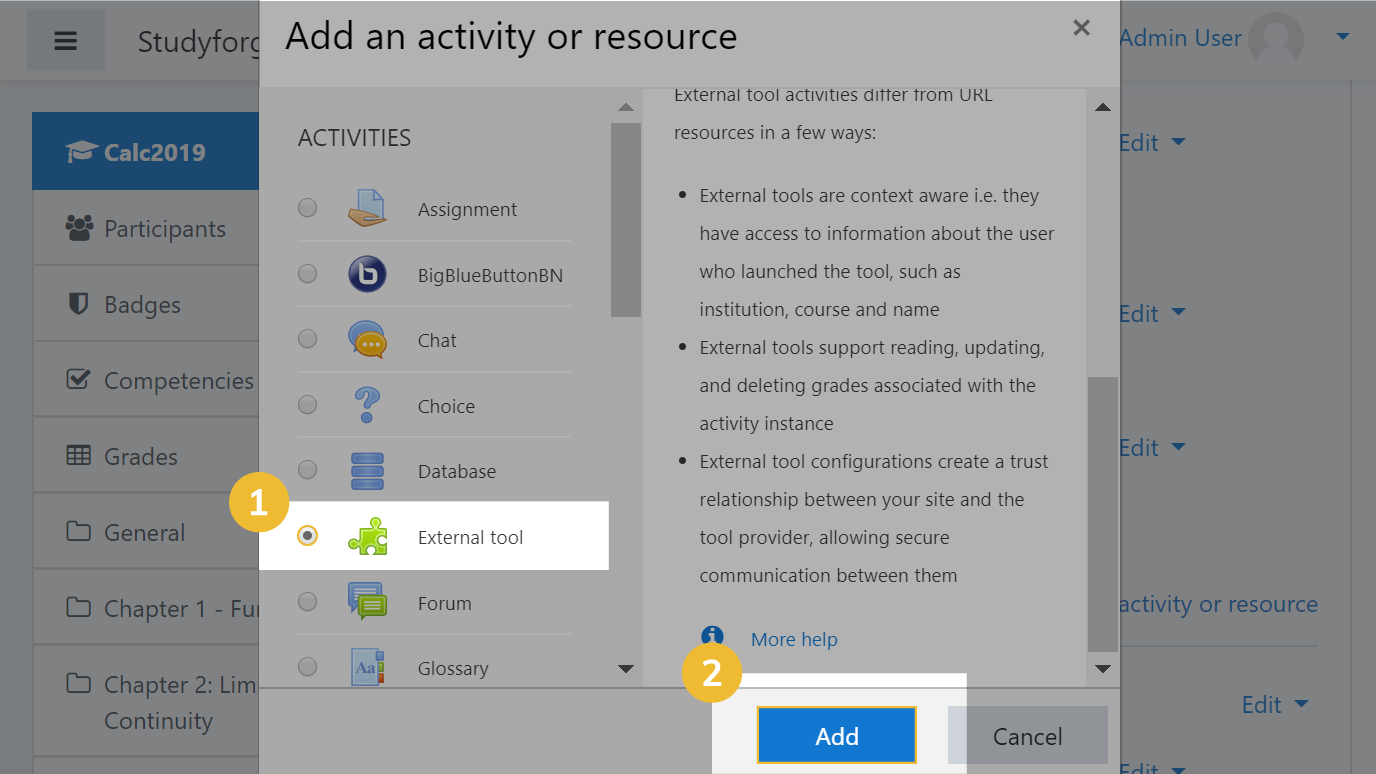Click the Glossary activity icon
This screenshot has width=1376, height=774.
tap(366, 667)
